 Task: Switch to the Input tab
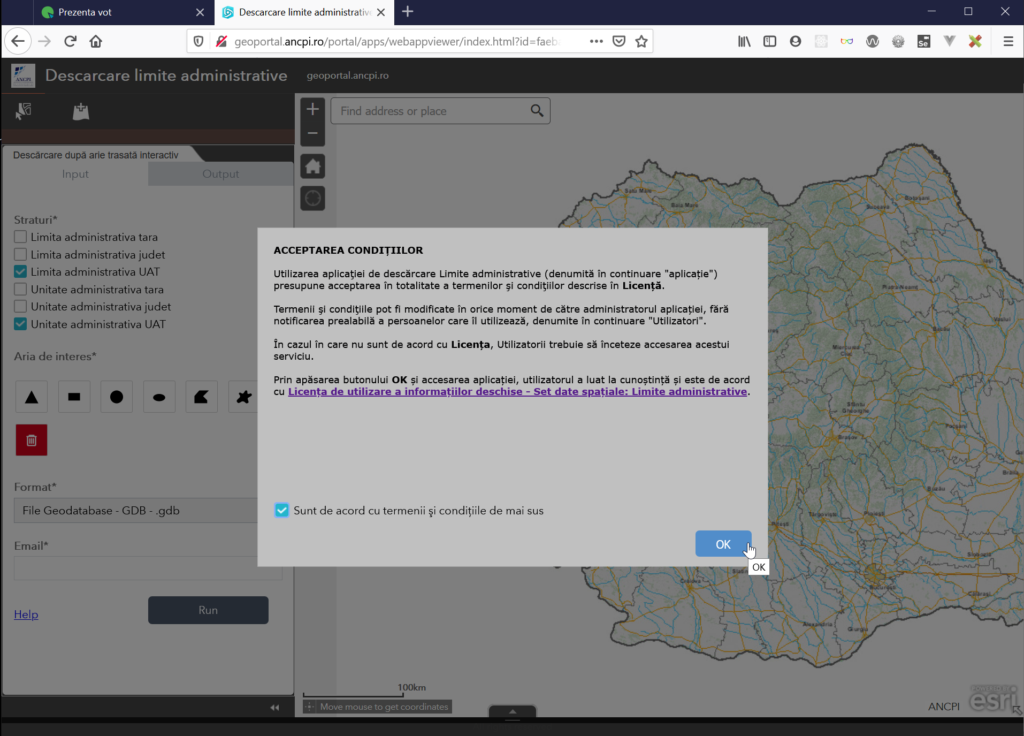tap(75, 174)
